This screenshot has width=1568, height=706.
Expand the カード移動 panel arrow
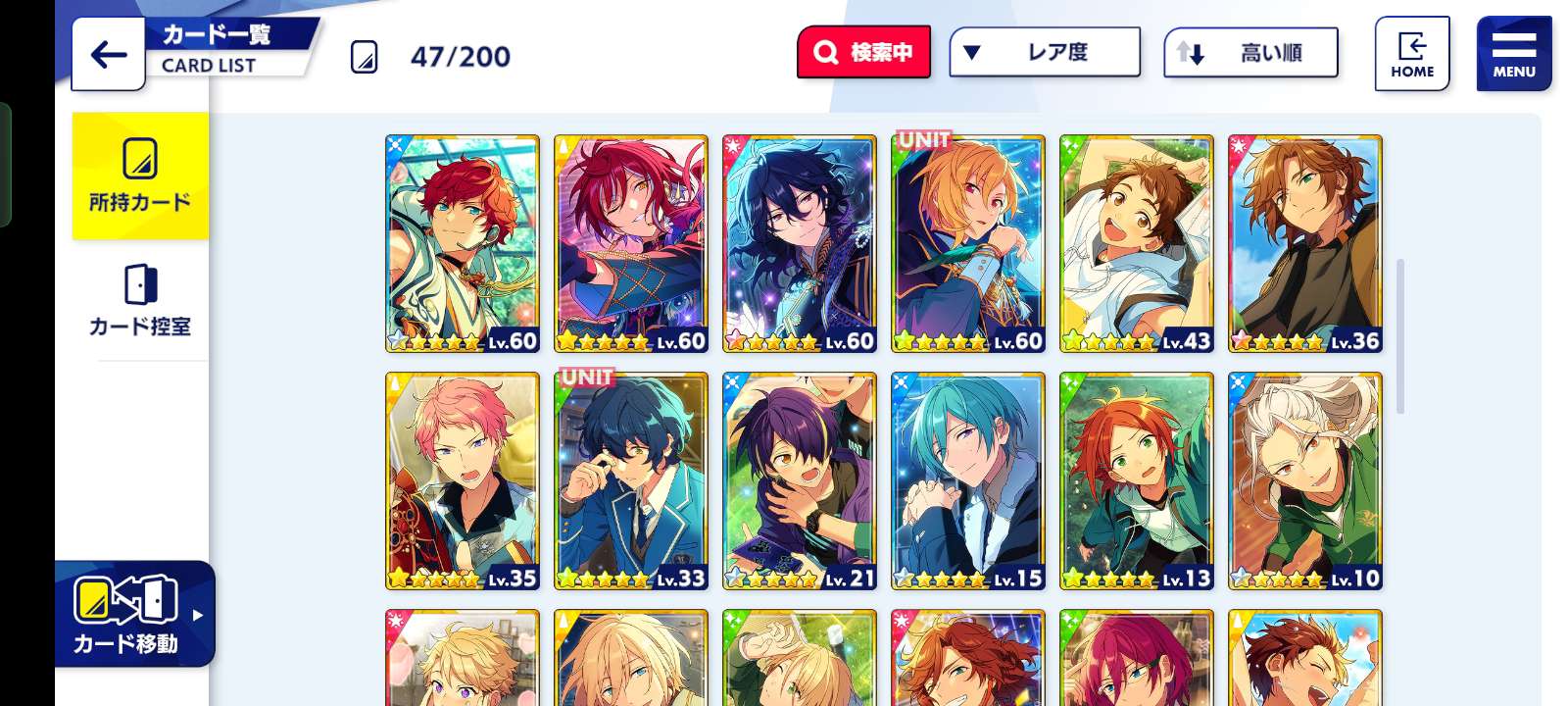197,616
